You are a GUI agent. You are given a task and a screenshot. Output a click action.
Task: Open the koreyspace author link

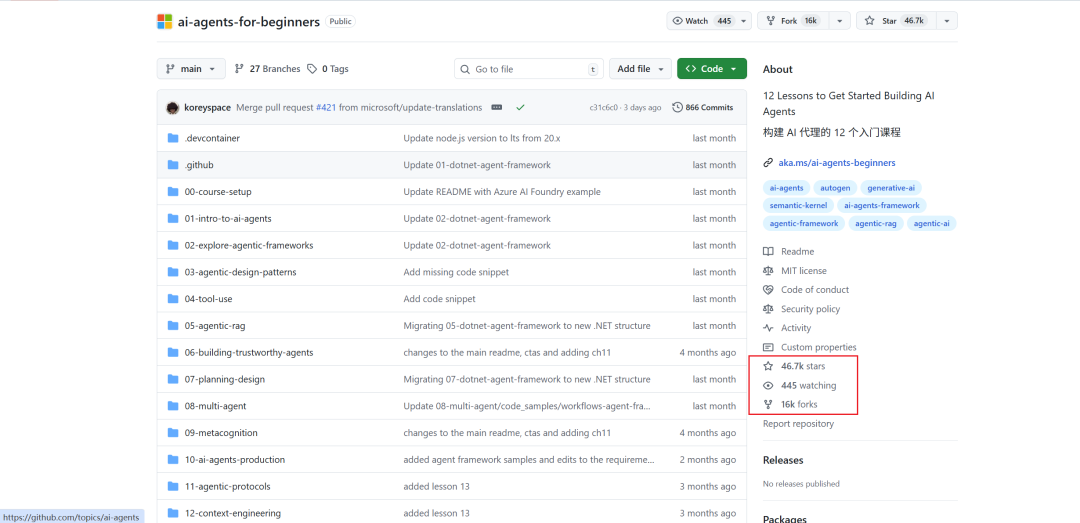[x=207, y=107]
